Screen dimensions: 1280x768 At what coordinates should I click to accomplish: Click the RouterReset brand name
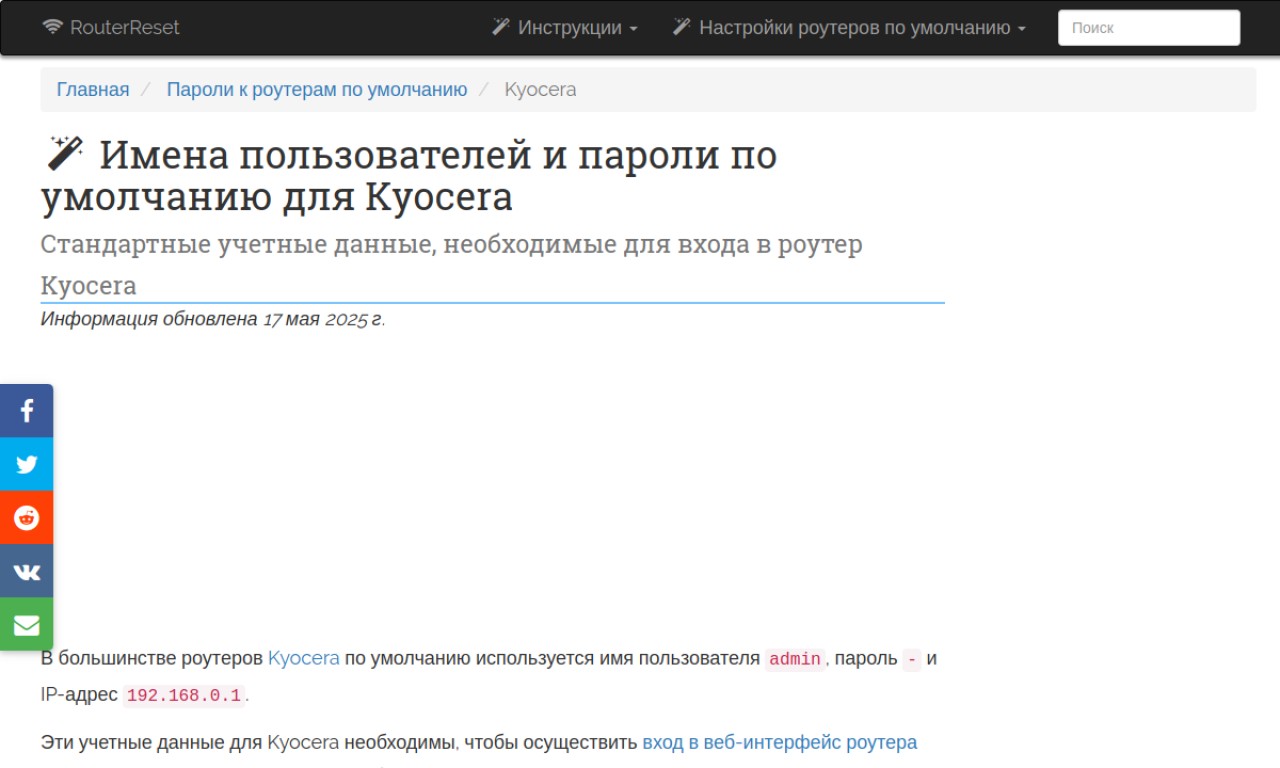pyautogui.click(x=125, y=27)
